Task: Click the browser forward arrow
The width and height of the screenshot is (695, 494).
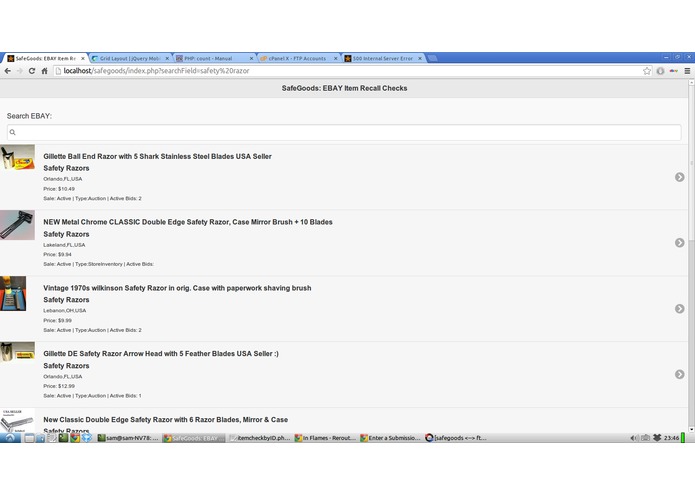Action: [x=20, y=71]
